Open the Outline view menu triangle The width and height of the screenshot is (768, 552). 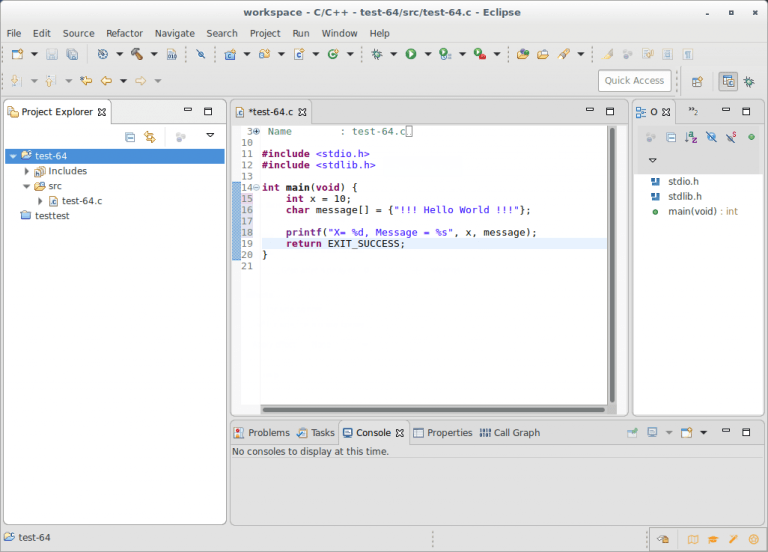[x=652, y=160]
